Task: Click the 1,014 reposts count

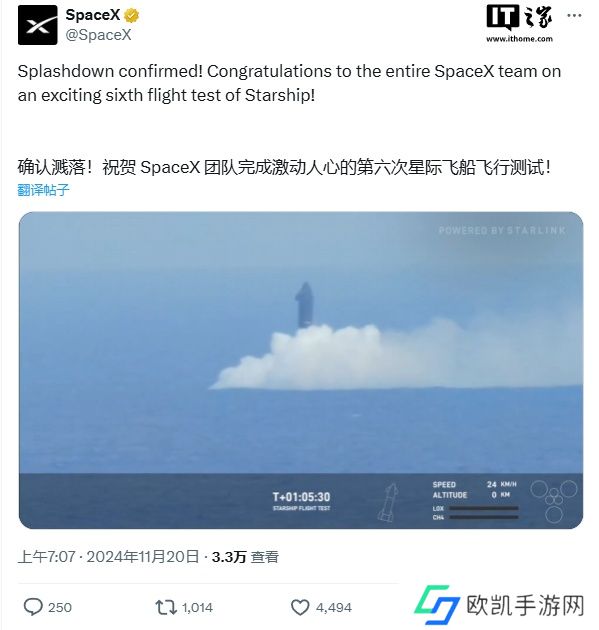Action: (x=197, y=607)
